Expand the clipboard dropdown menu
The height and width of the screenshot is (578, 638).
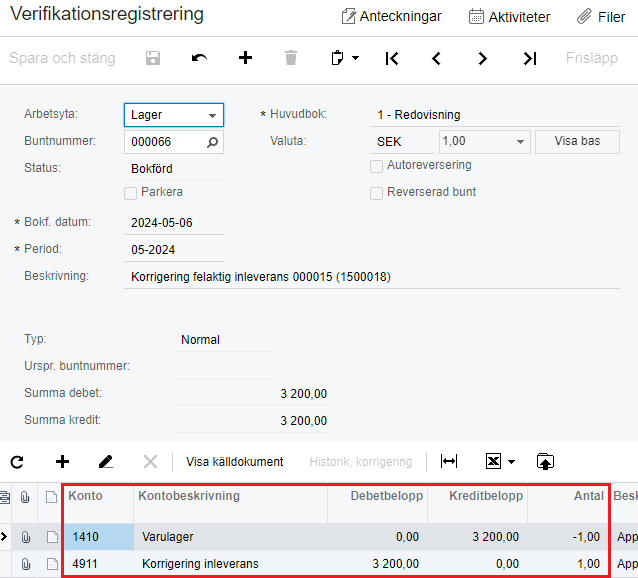point(355,59)
